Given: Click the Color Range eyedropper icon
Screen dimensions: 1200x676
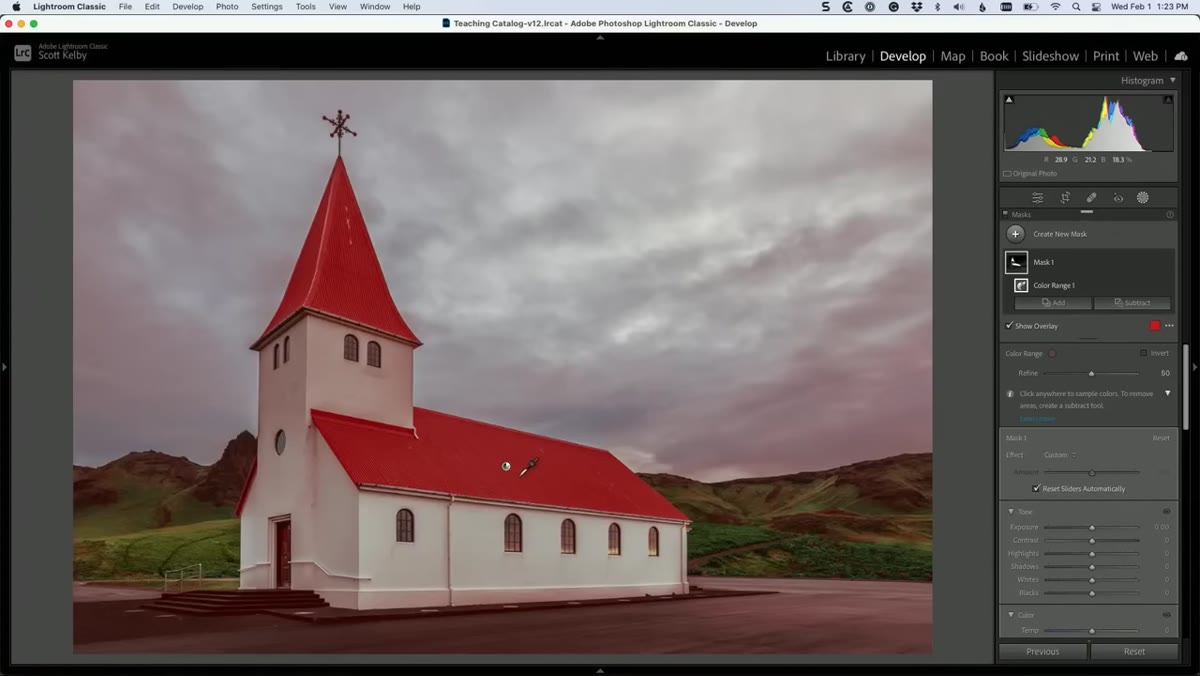Looking at the screenshot, I should coord(1052,353).
